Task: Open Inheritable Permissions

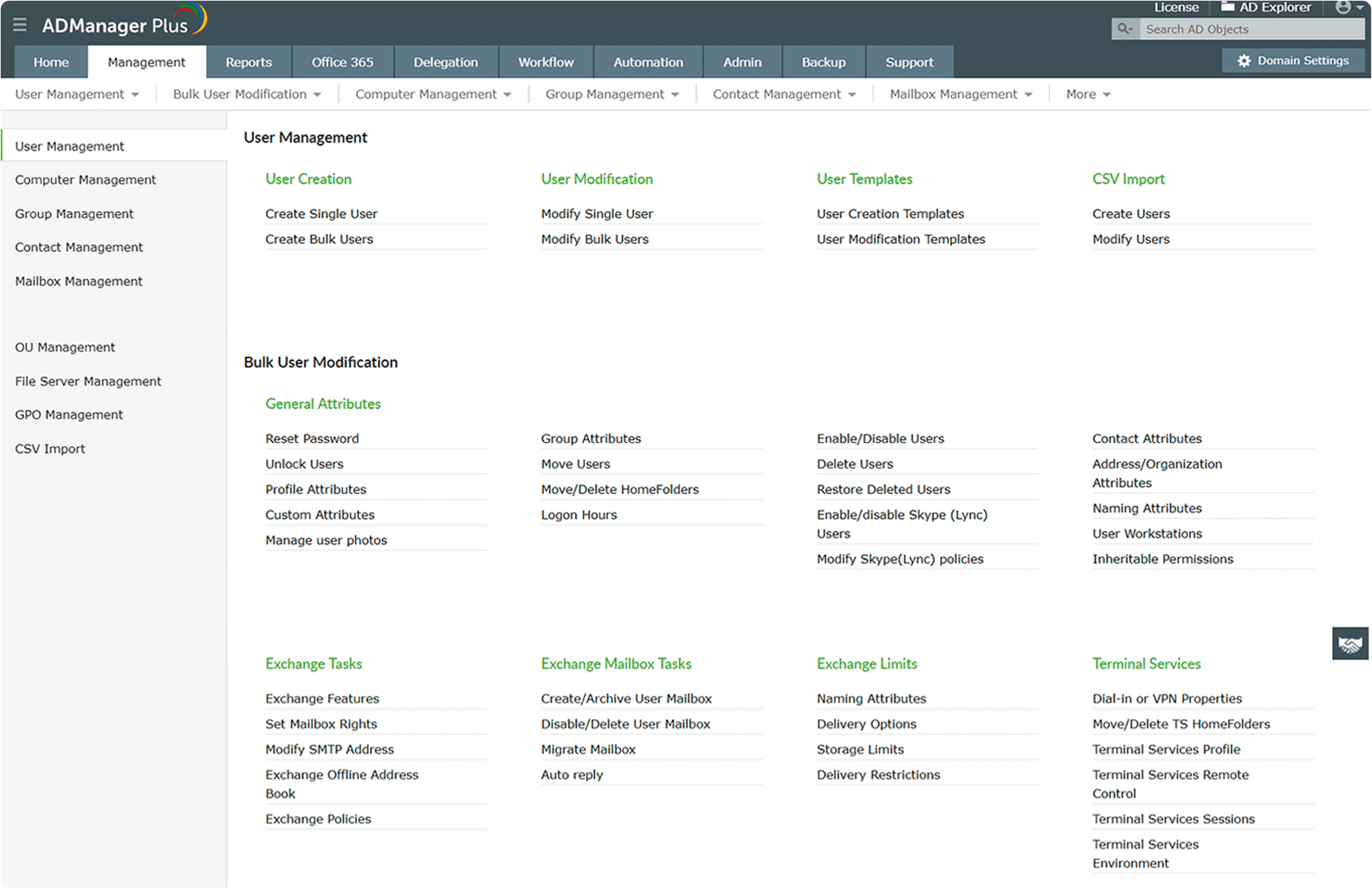Action: (1163, 560)
